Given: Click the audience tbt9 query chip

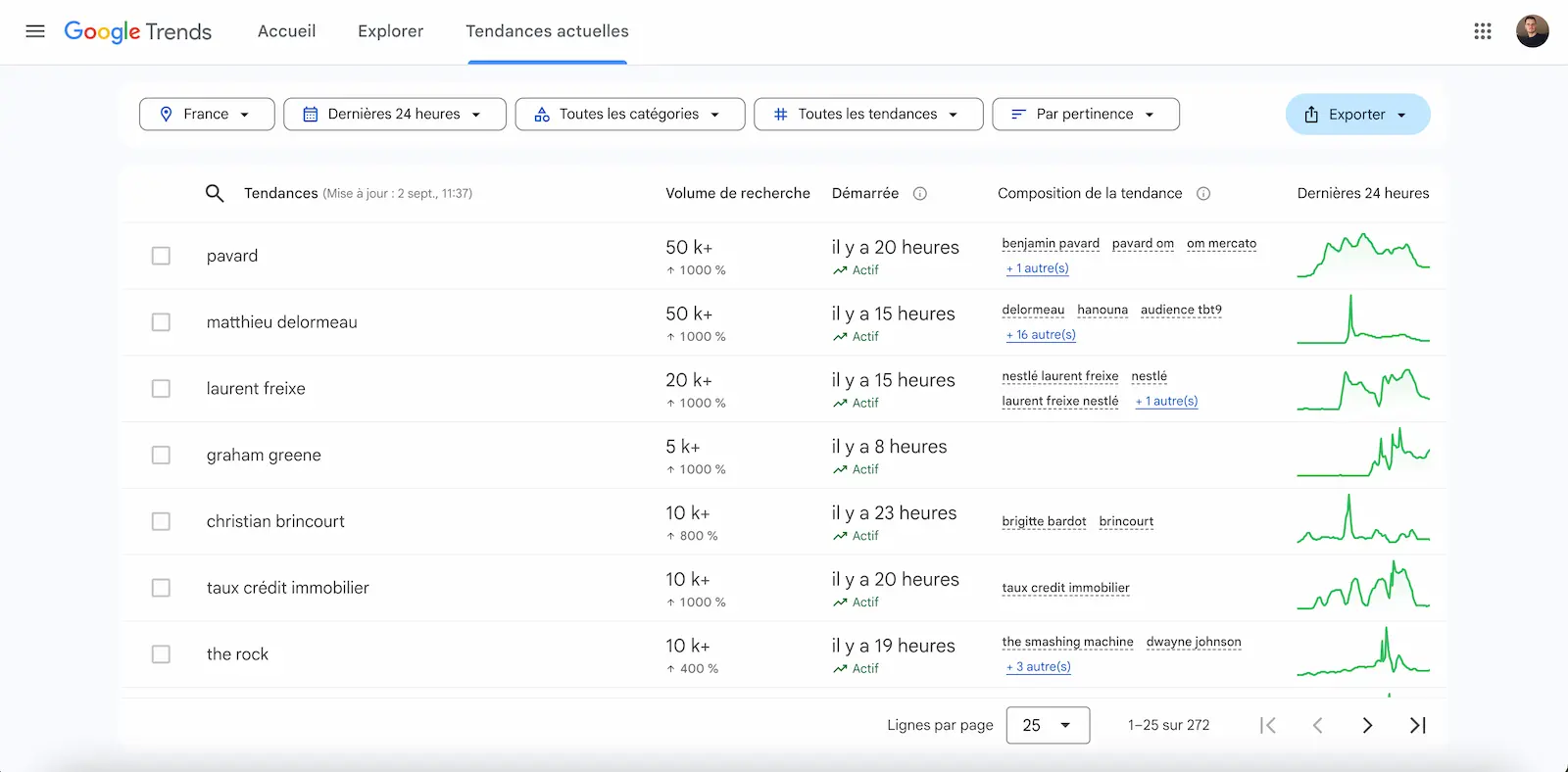Looking at the screenshot, I should pyautogui.click(x=1181, y=311).
